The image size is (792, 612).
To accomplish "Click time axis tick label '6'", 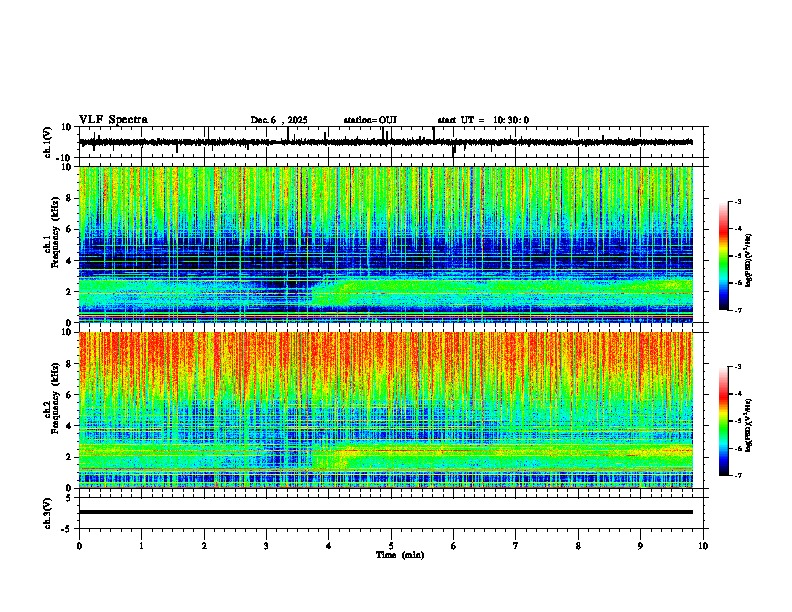I will 454,546.
